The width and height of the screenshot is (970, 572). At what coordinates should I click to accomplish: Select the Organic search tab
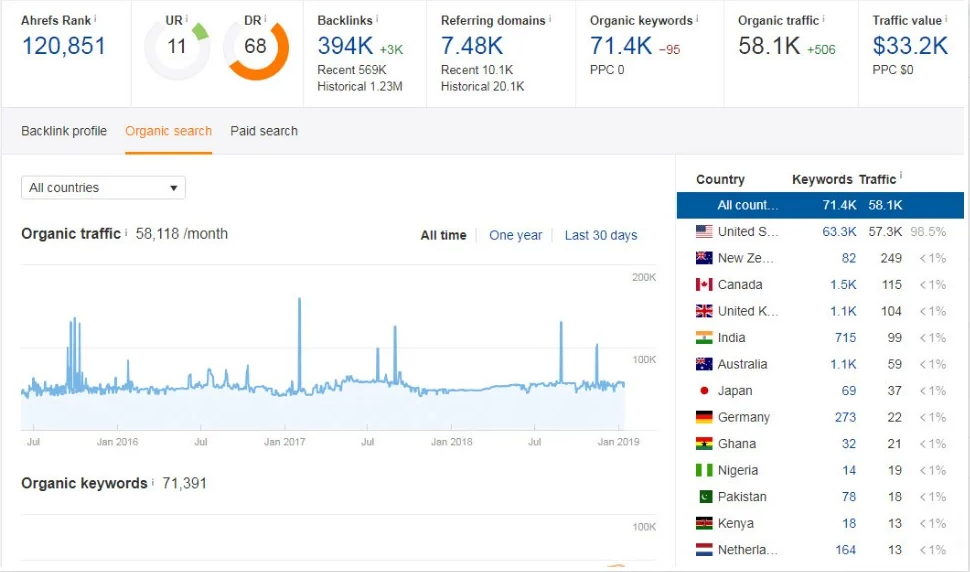[x=168, y=131]
